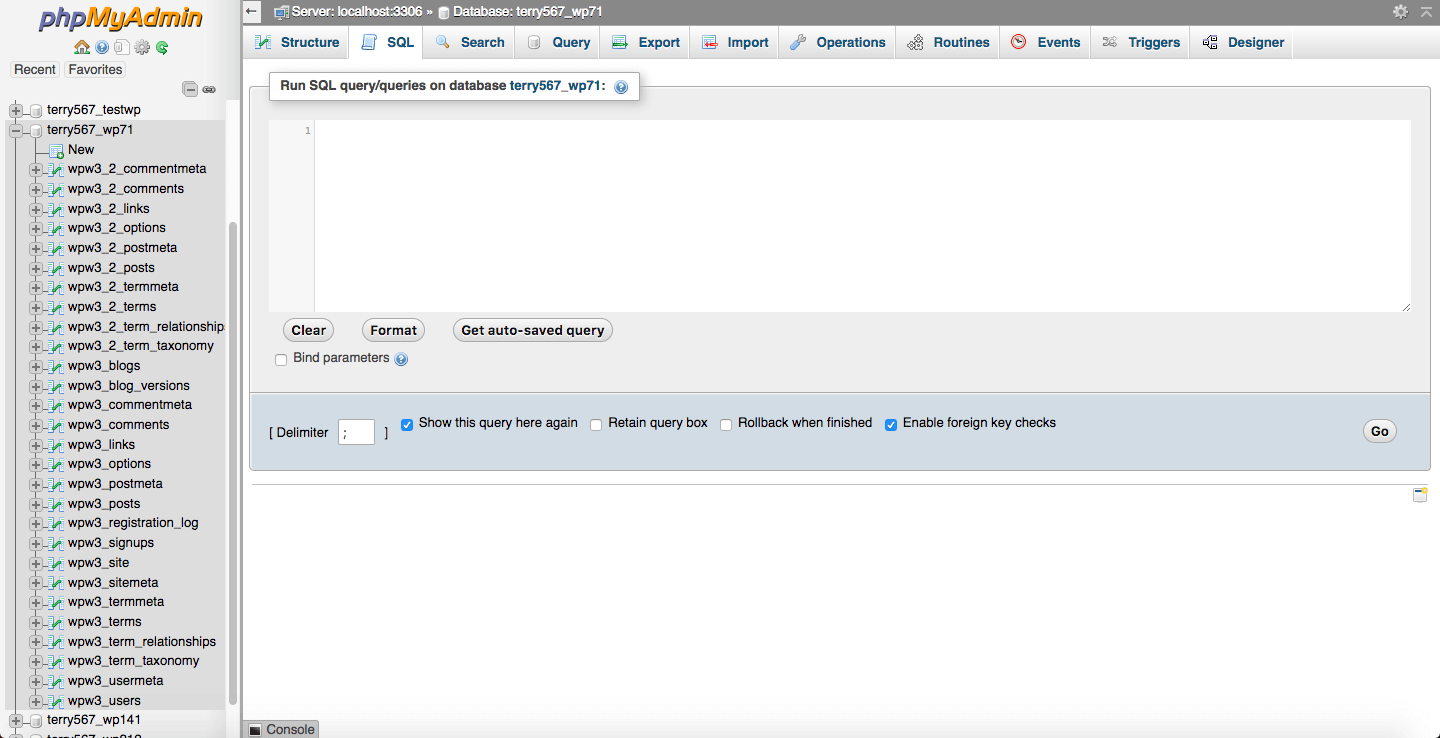Go to the Import tab
Screen dimensions: 1440x738
(x=735, y=42)
